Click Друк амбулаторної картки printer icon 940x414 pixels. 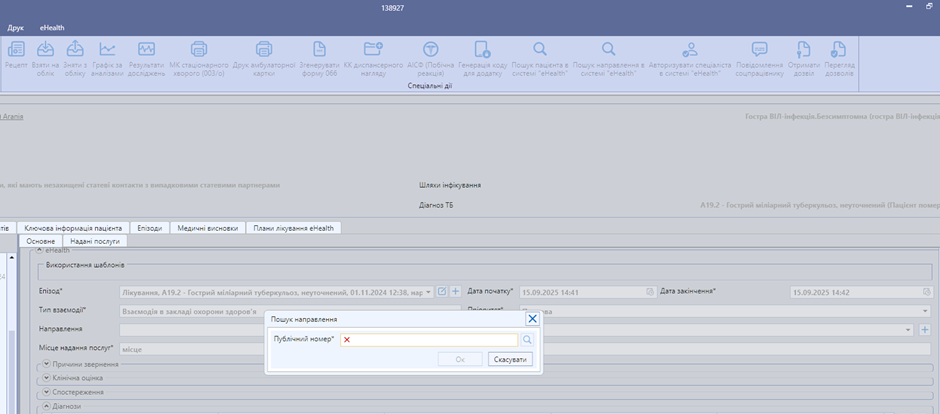pos(264,50)
